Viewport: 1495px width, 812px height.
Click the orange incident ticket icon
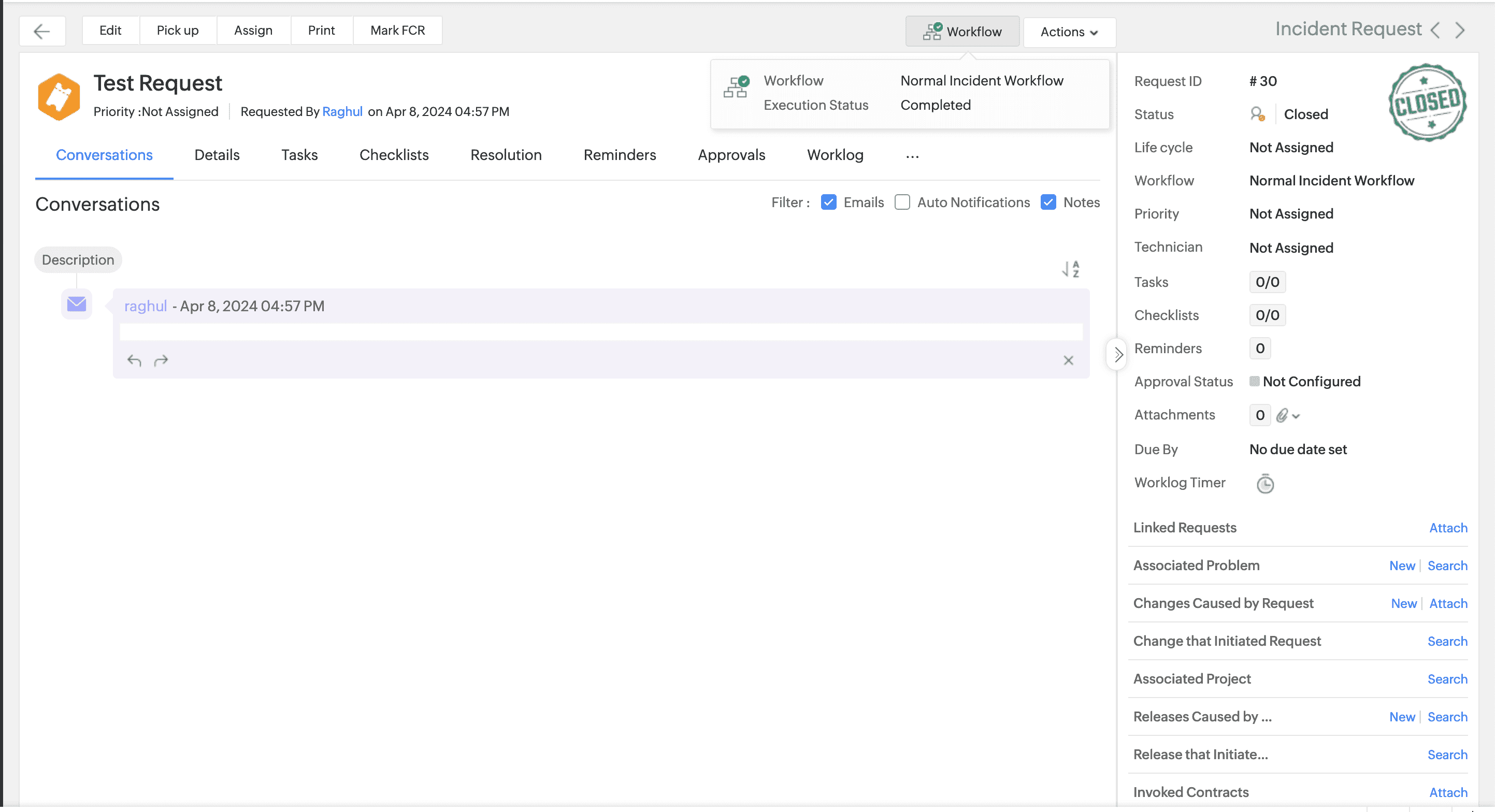pos(58,96)
